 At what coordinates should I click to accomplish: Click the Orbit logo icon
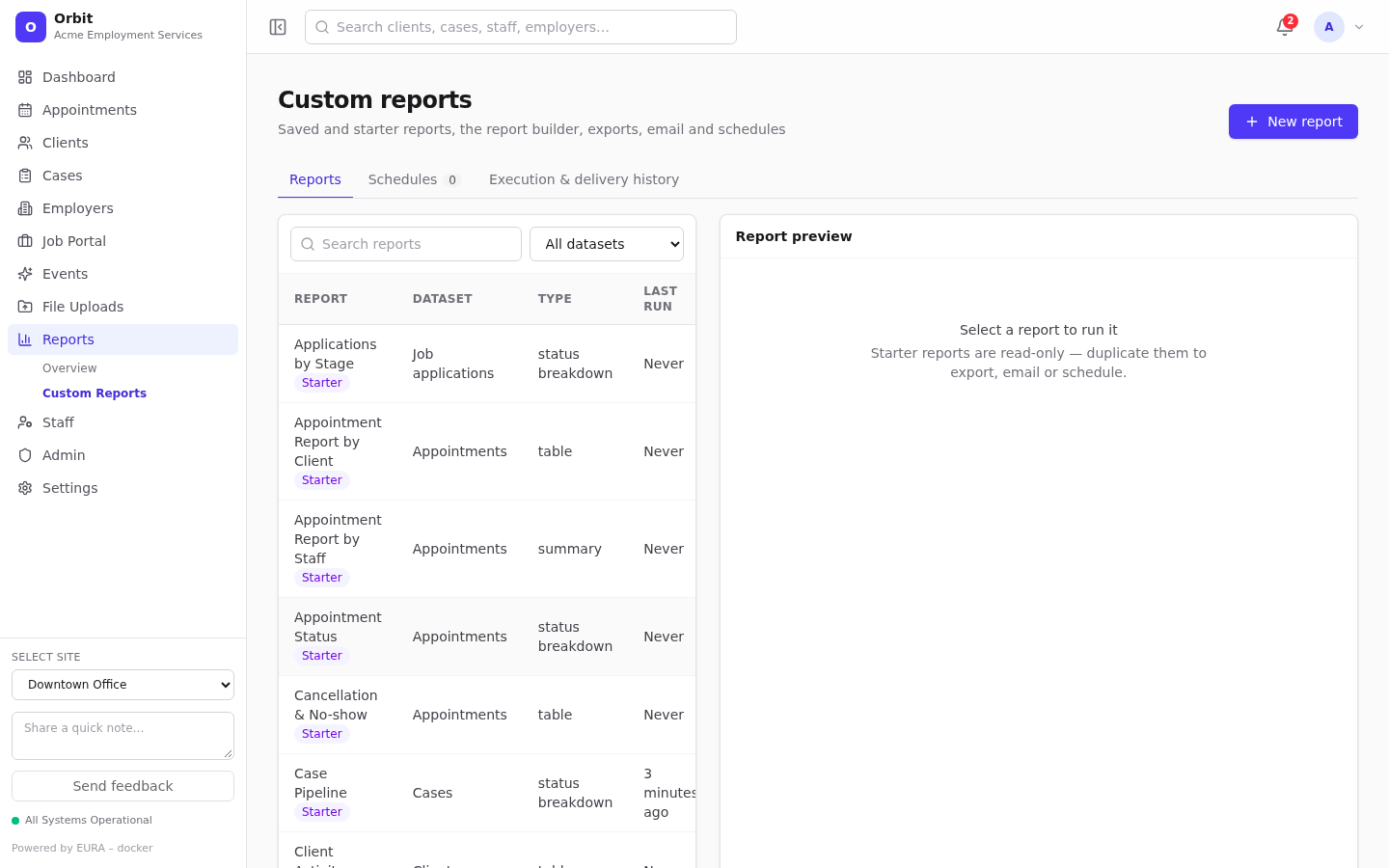tap(31, 27)
